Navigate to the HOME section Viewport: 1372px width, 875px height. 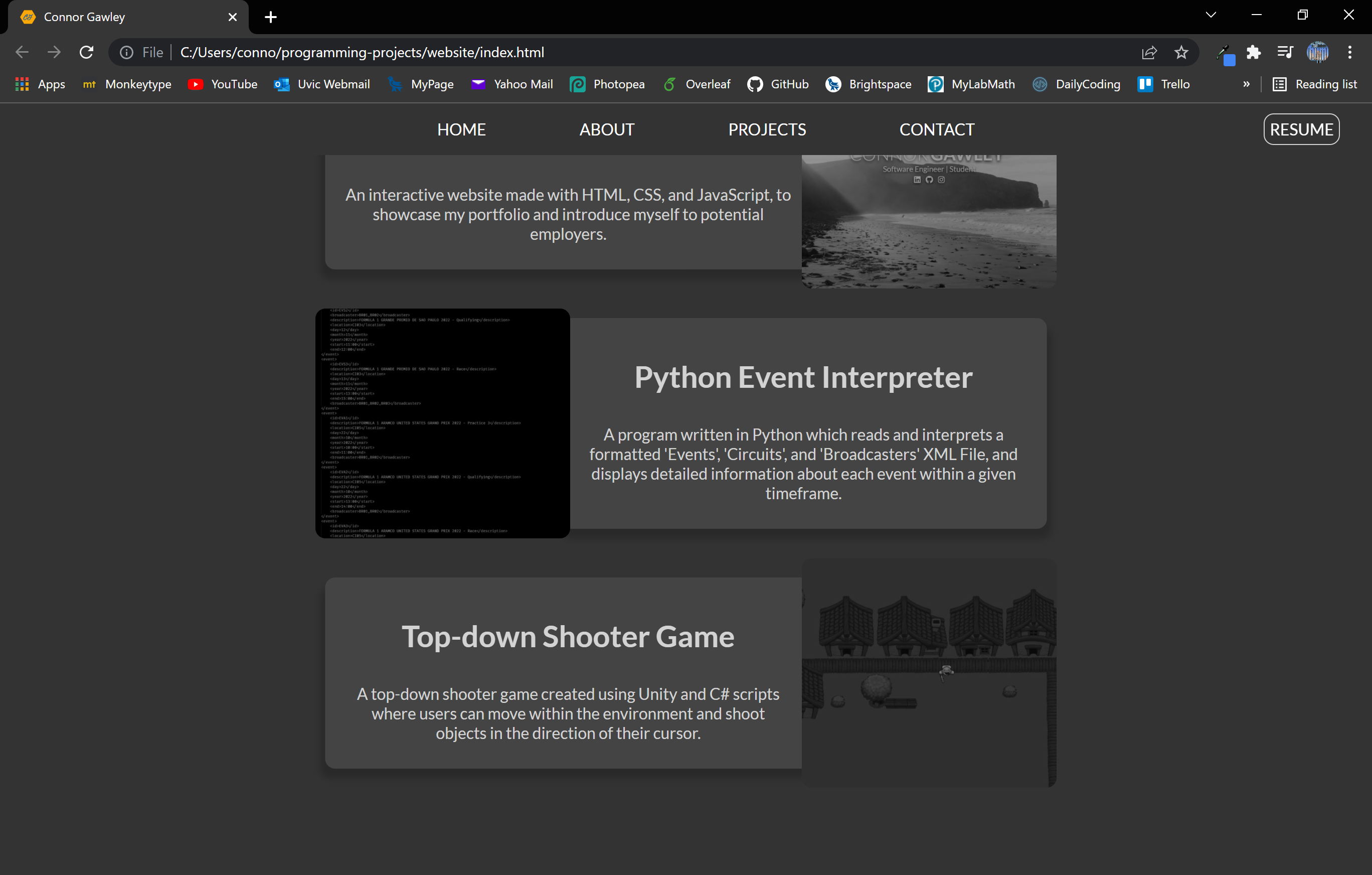tap(461, 129)
